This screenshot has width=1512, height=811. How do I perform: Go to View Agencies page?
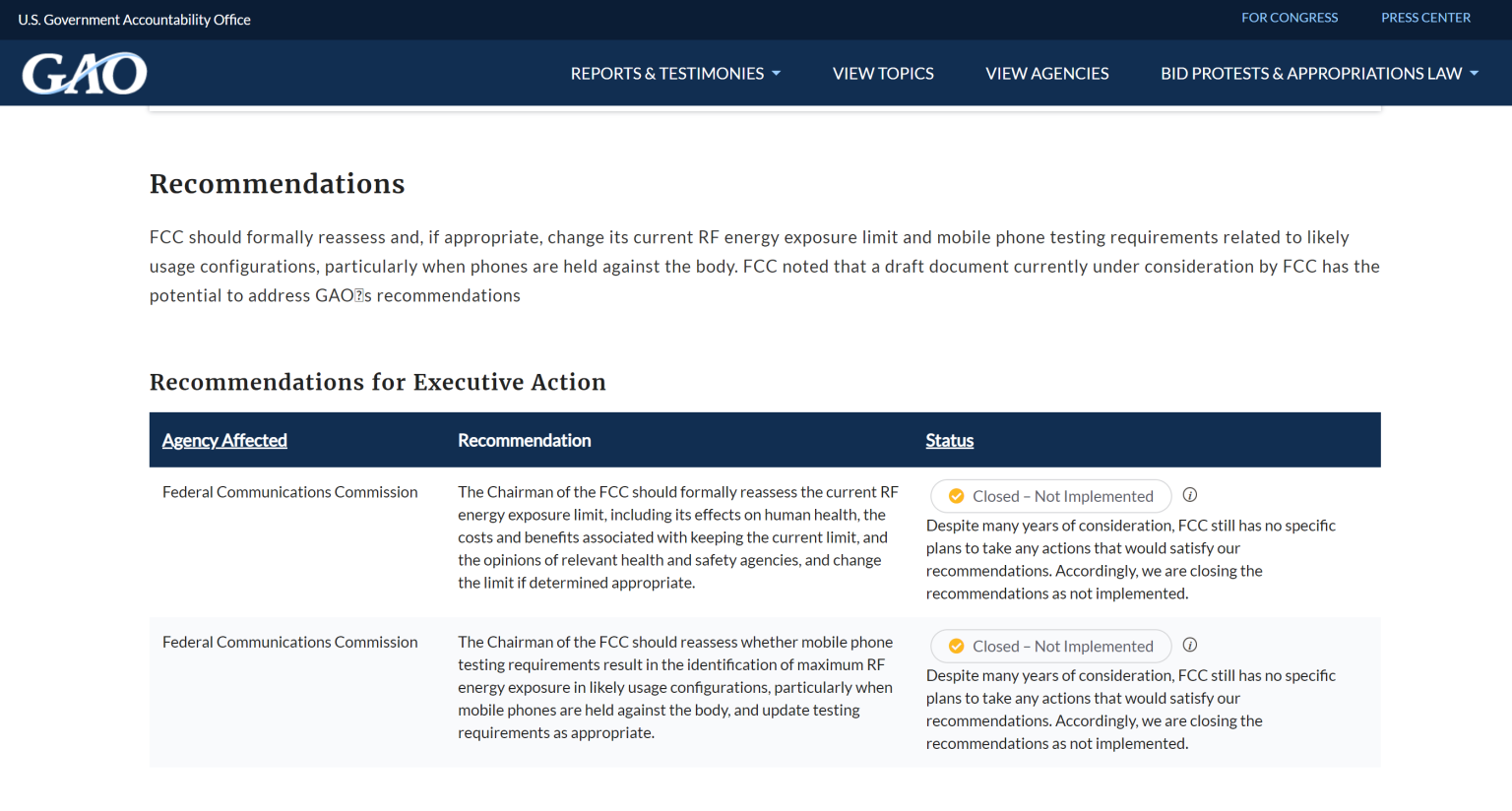[1046, 74]
